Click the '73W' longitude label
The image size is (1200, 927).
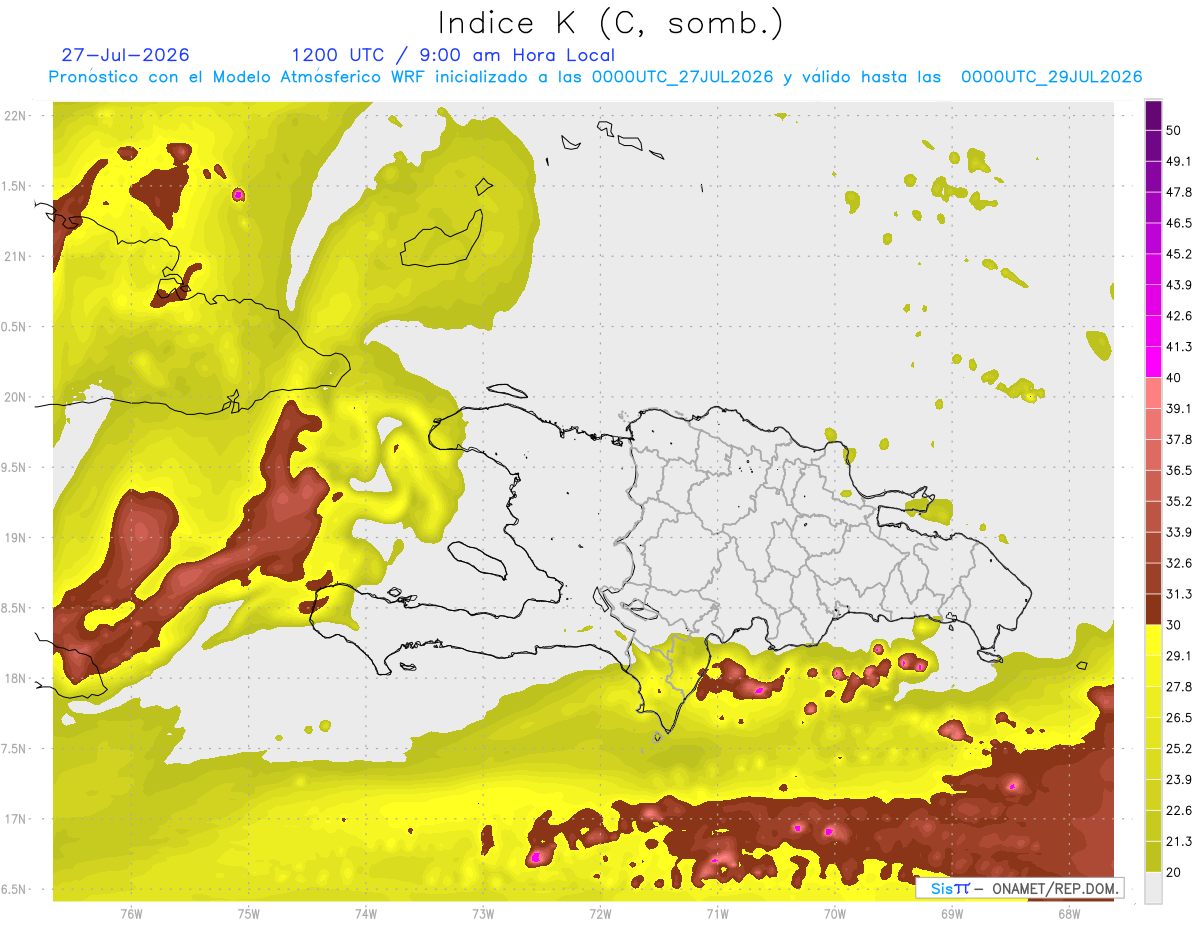(x=483, y=913)
